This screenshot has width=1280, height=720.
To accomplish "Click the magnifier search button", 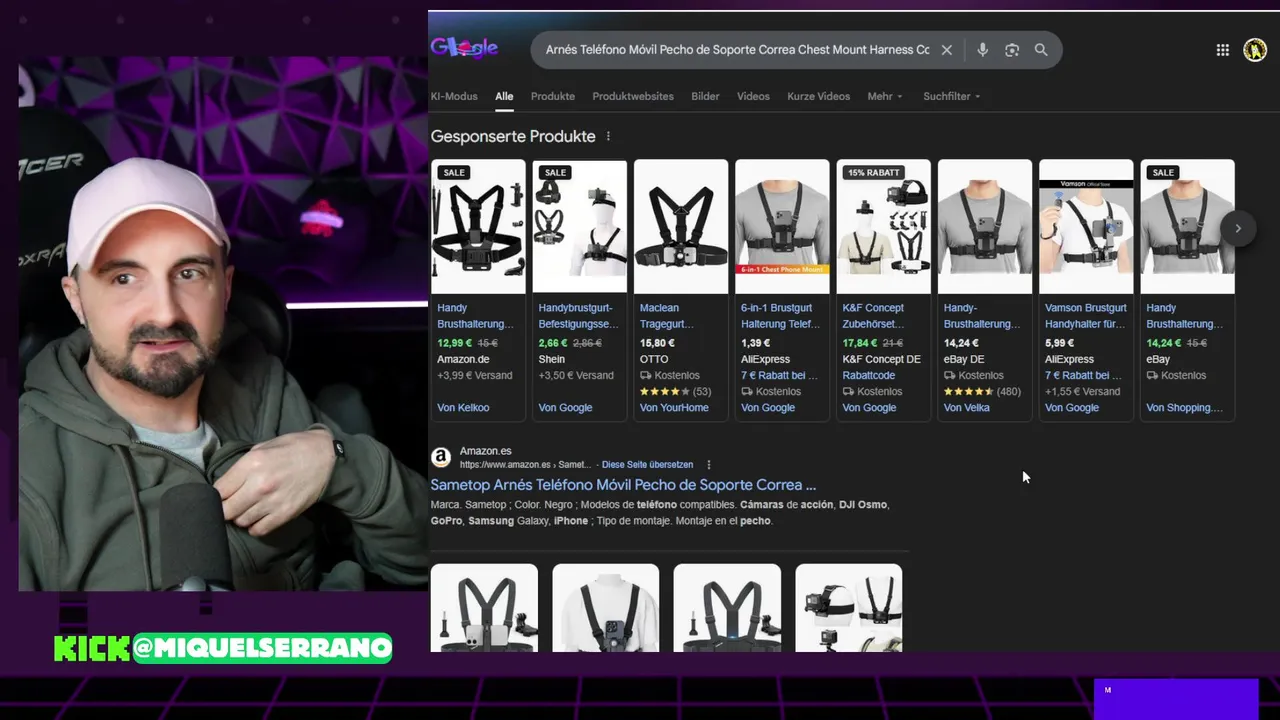I will pyautogui.click(x=1041, y=50).
